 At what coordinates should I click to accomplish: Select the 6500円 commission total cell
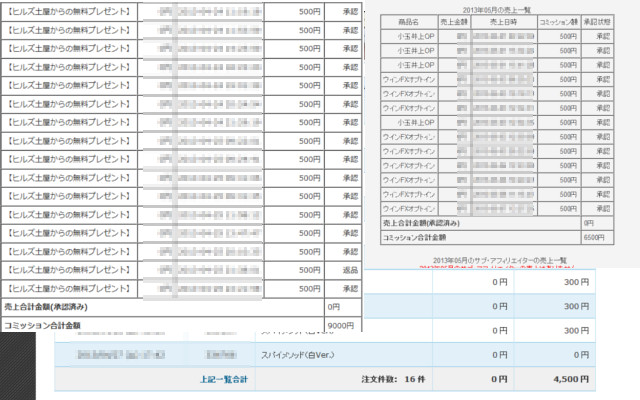tap(594, 237)
